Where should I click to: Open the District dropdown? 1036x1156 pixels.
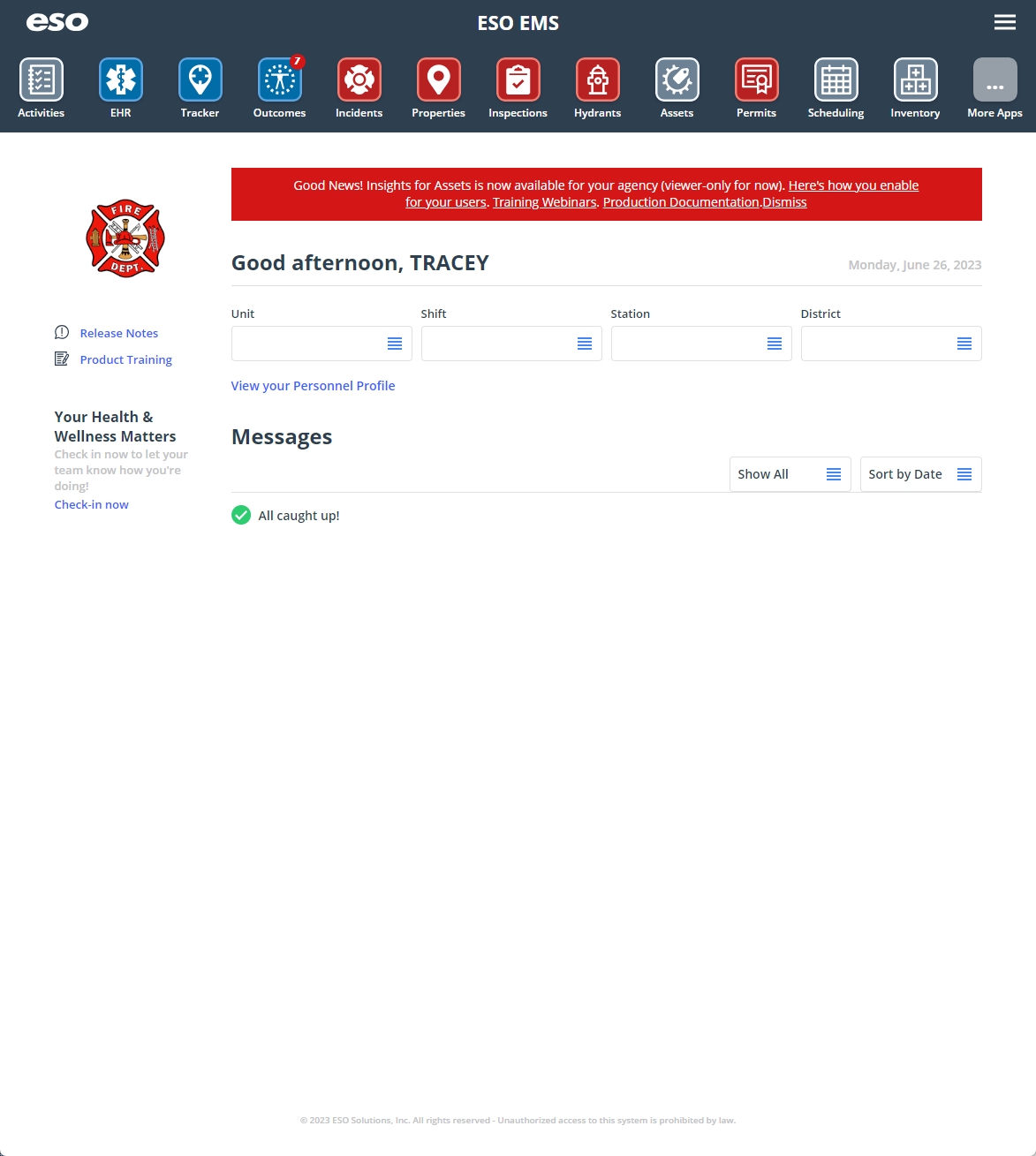[x=891, y=344]
